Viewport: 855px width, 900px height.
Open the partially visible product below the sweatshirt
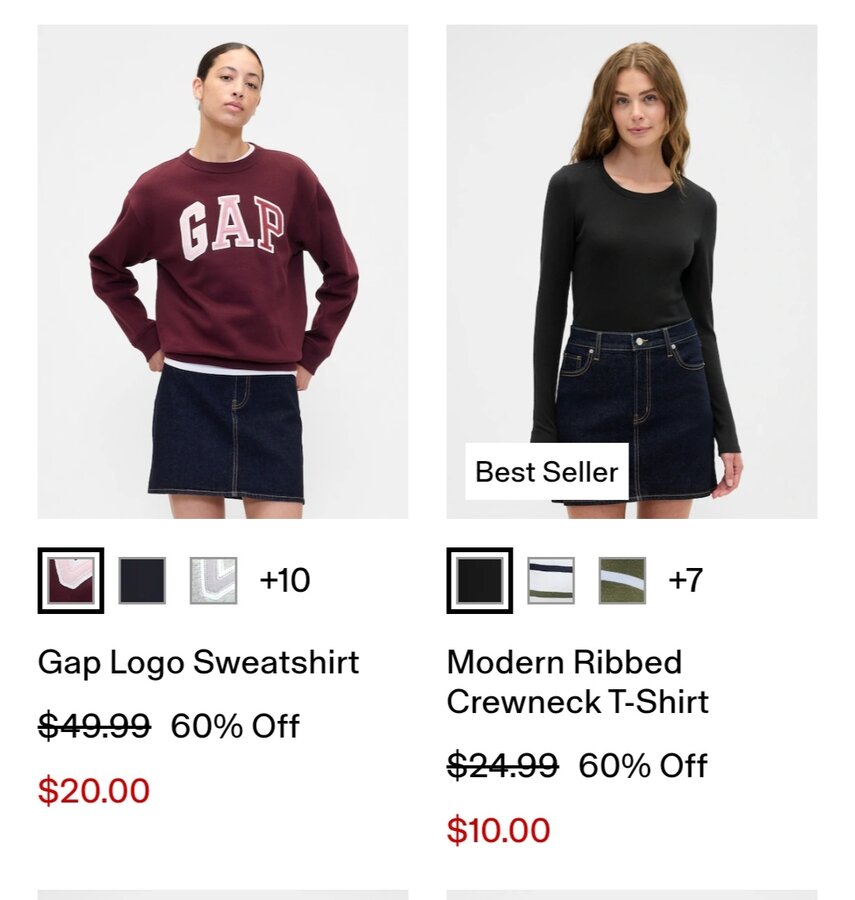(223, 895)
